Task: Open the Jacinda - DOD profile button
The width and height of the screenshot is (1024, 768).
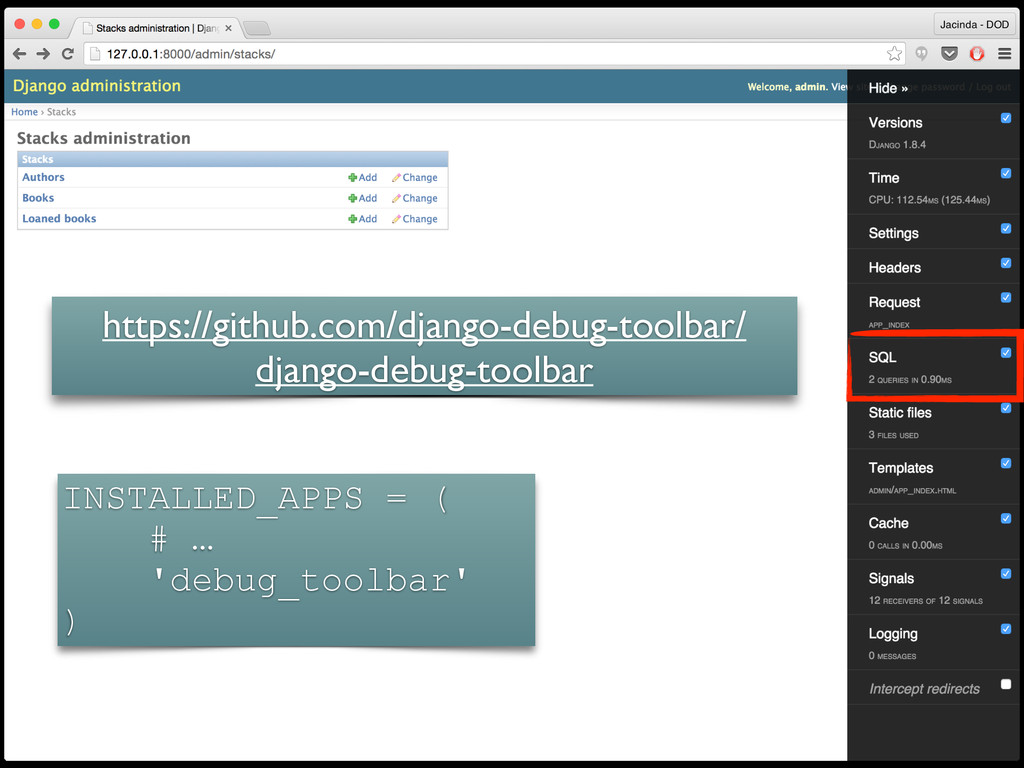Action: (974, 24)
